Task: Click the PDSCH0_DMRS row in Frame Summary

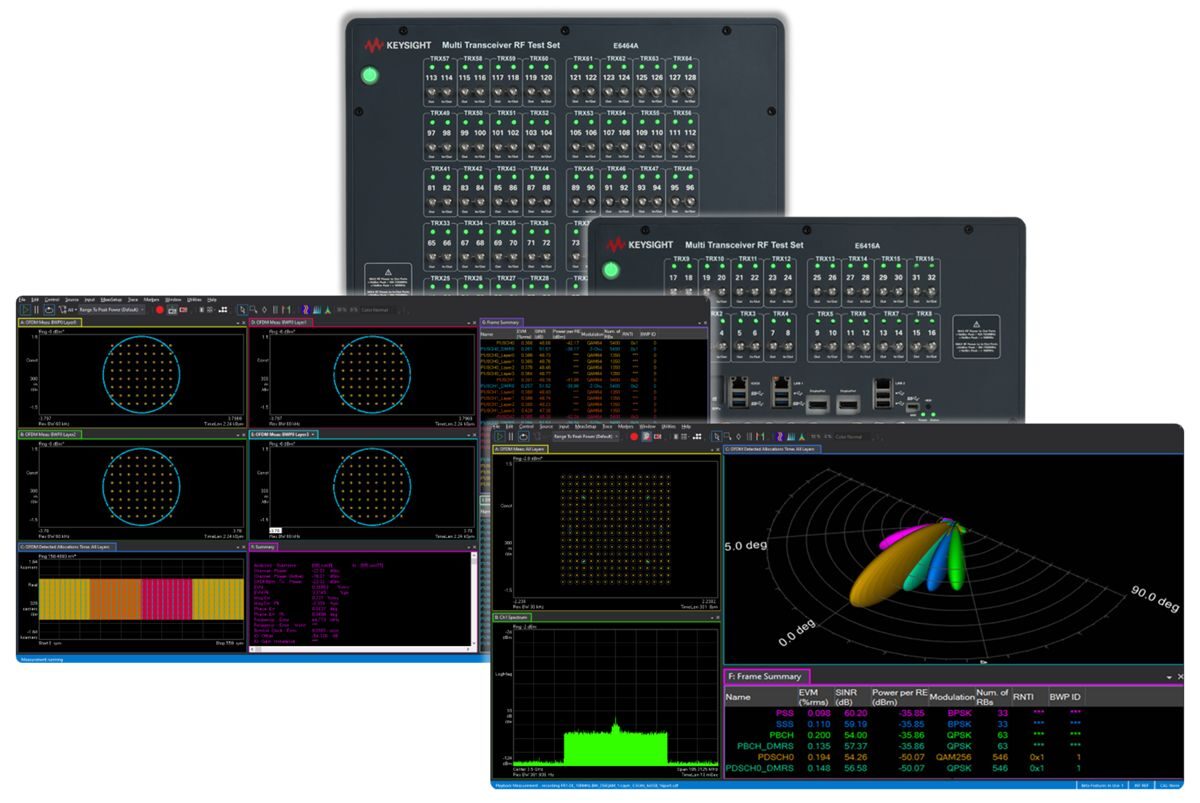Action: [759, 767]
